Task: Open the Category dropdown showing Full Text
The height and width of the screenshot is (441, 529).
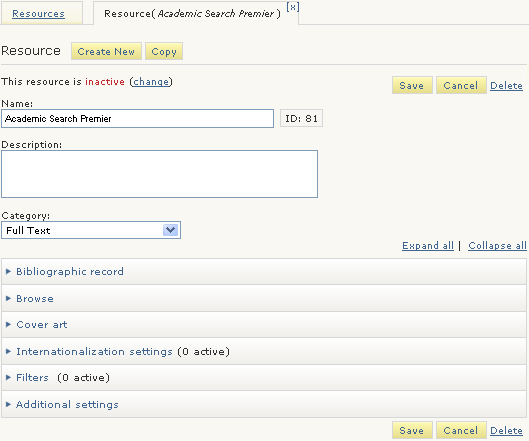Action: point(91,230)
